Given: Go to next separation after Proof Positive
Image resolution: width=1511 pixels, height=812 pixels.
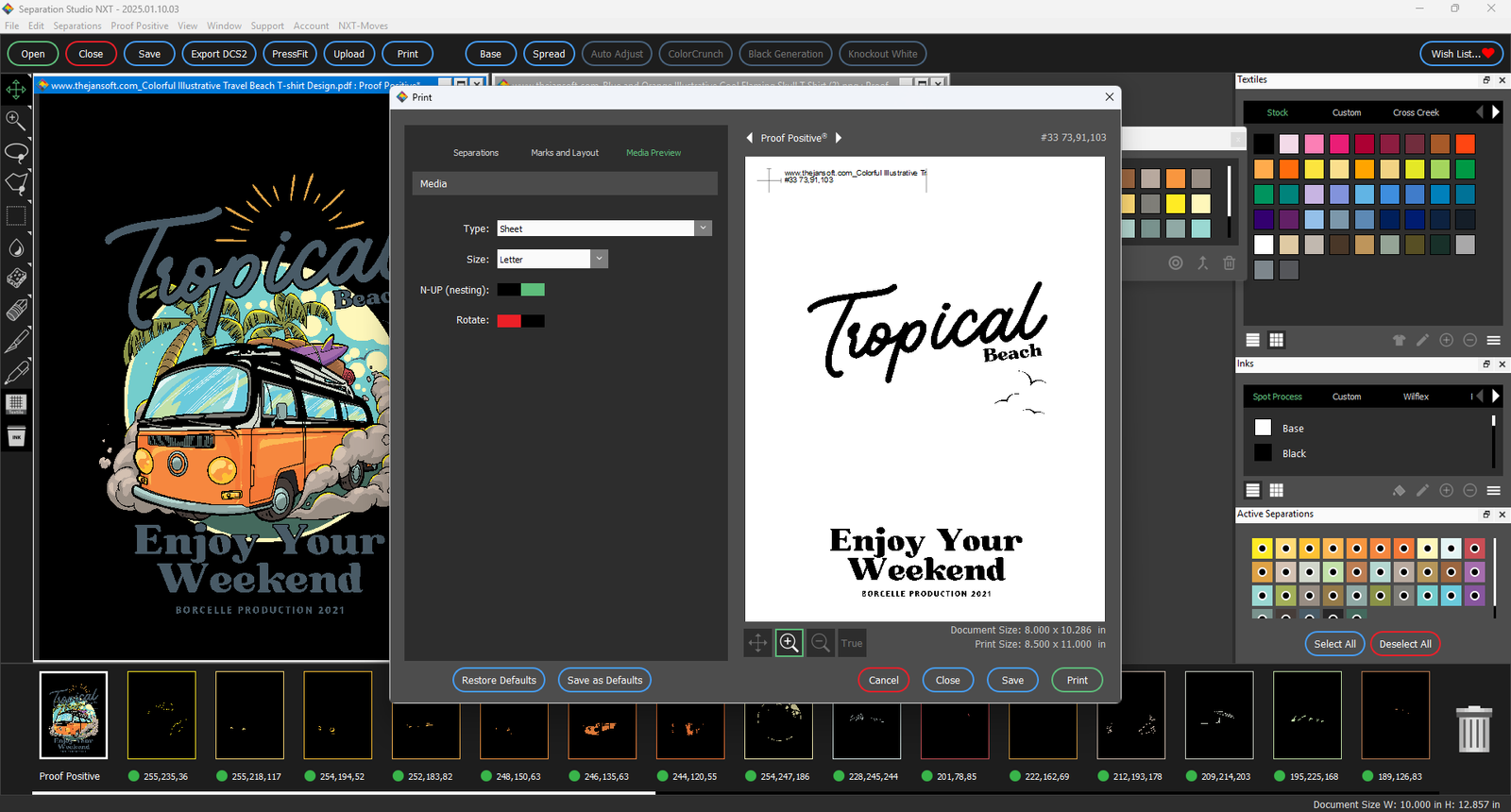Looking at the screenshot, I should (839, 138).
